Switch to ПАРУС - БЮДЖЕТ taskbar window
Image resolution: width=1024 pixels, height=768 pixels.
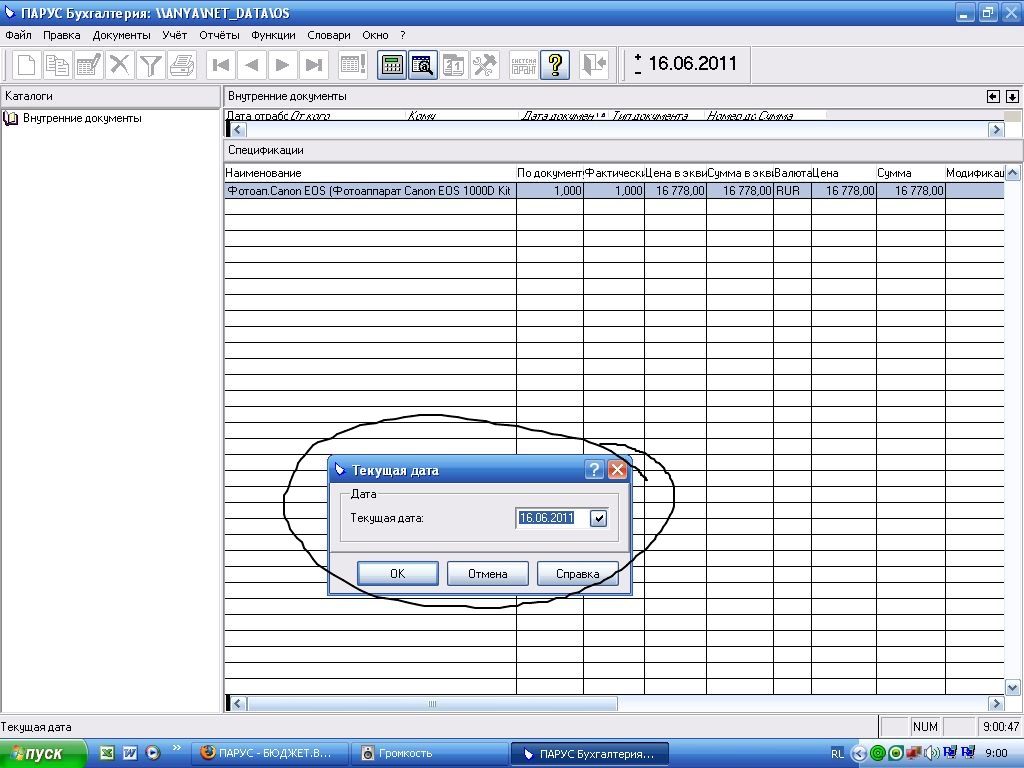(x=270, y=753)
